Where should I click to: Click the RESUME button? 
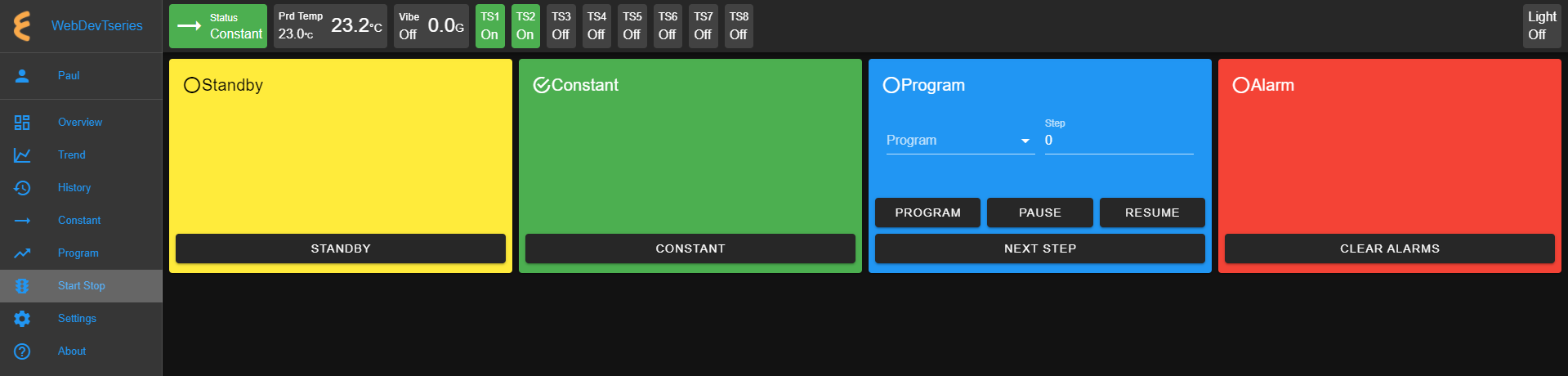click(x=1152, y=213)
